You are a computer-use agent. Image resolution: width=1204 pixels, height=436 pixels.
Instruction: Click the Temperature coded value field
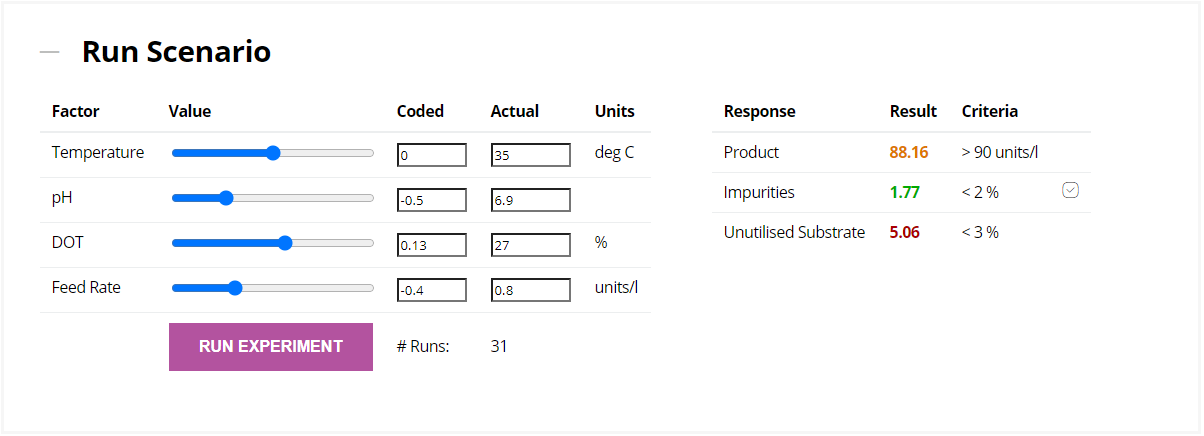point(431,155)
